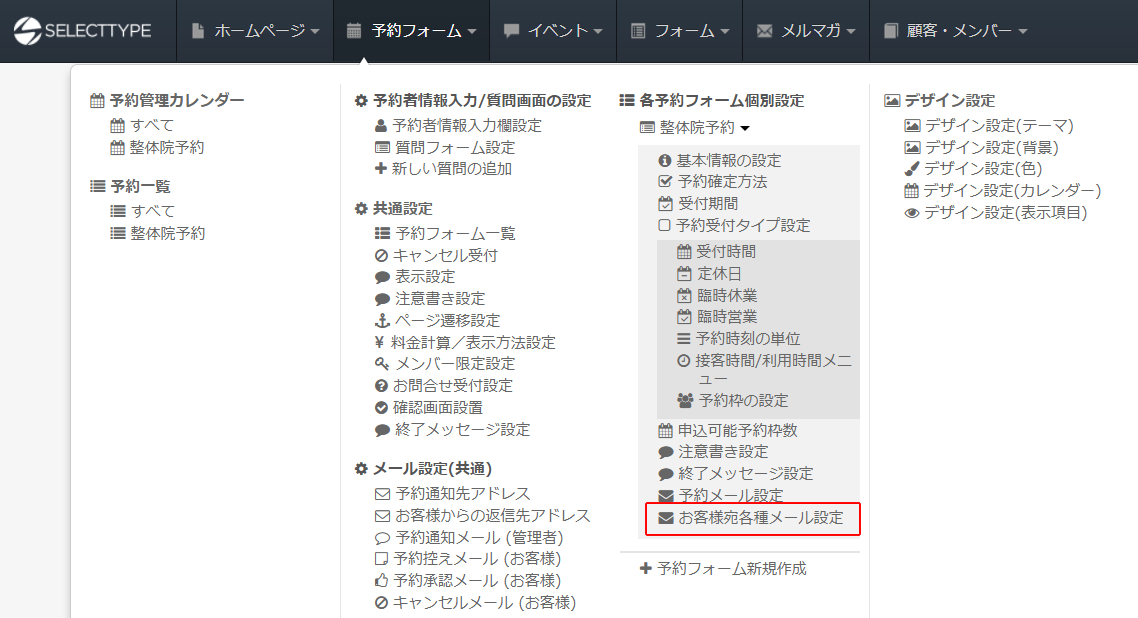Open the ホームページ dropdown menu
This screenshot has height=618, width=1138.
(255, 31)
